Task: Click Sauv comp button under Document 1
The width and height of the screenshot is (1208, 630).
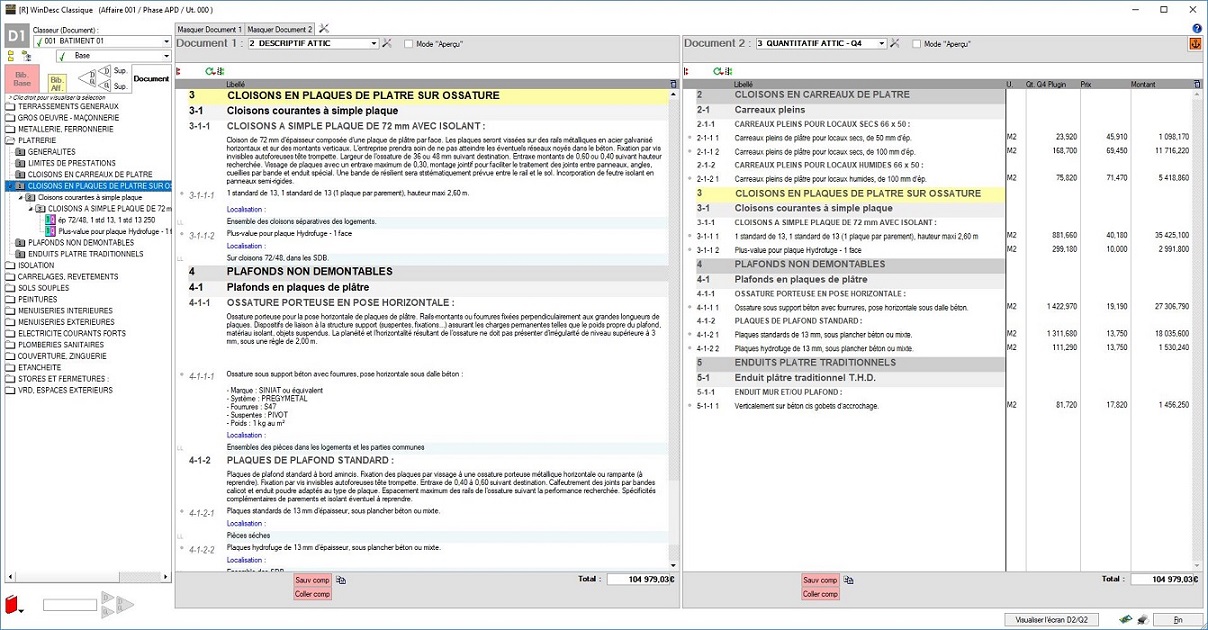Action: pyautogui.click(x=313, y=580)
